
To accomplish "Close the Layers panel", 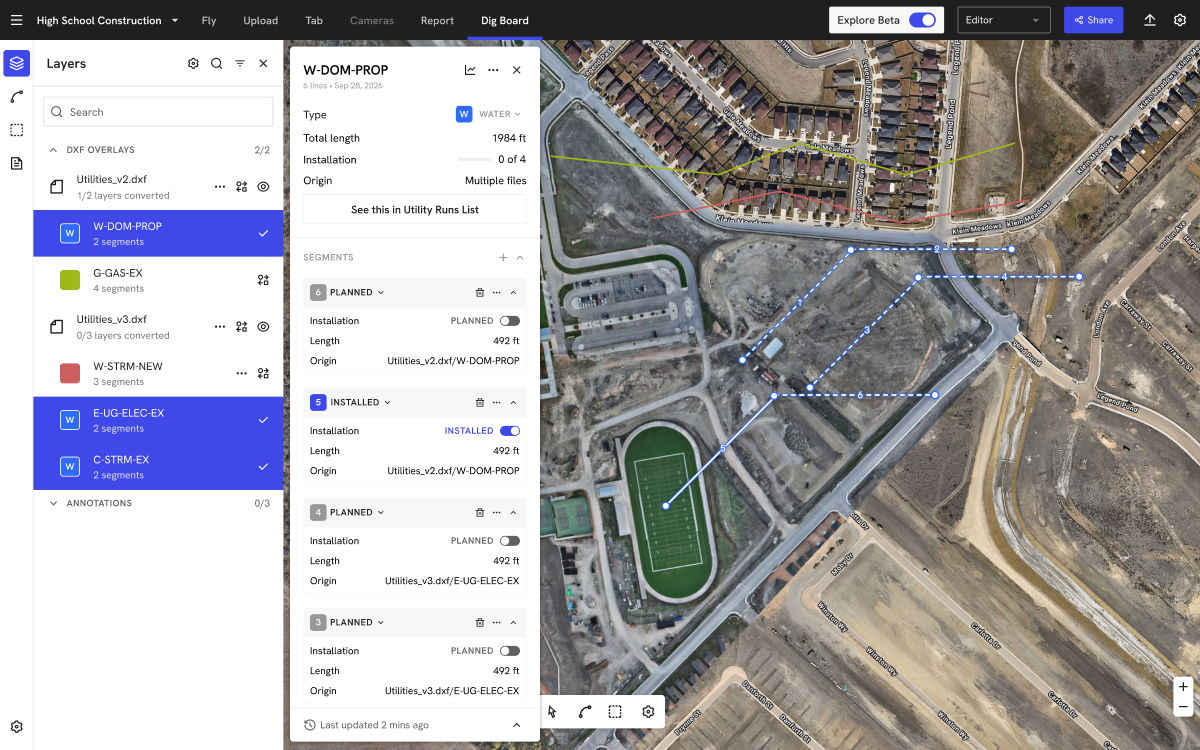I will coord(263,64).
